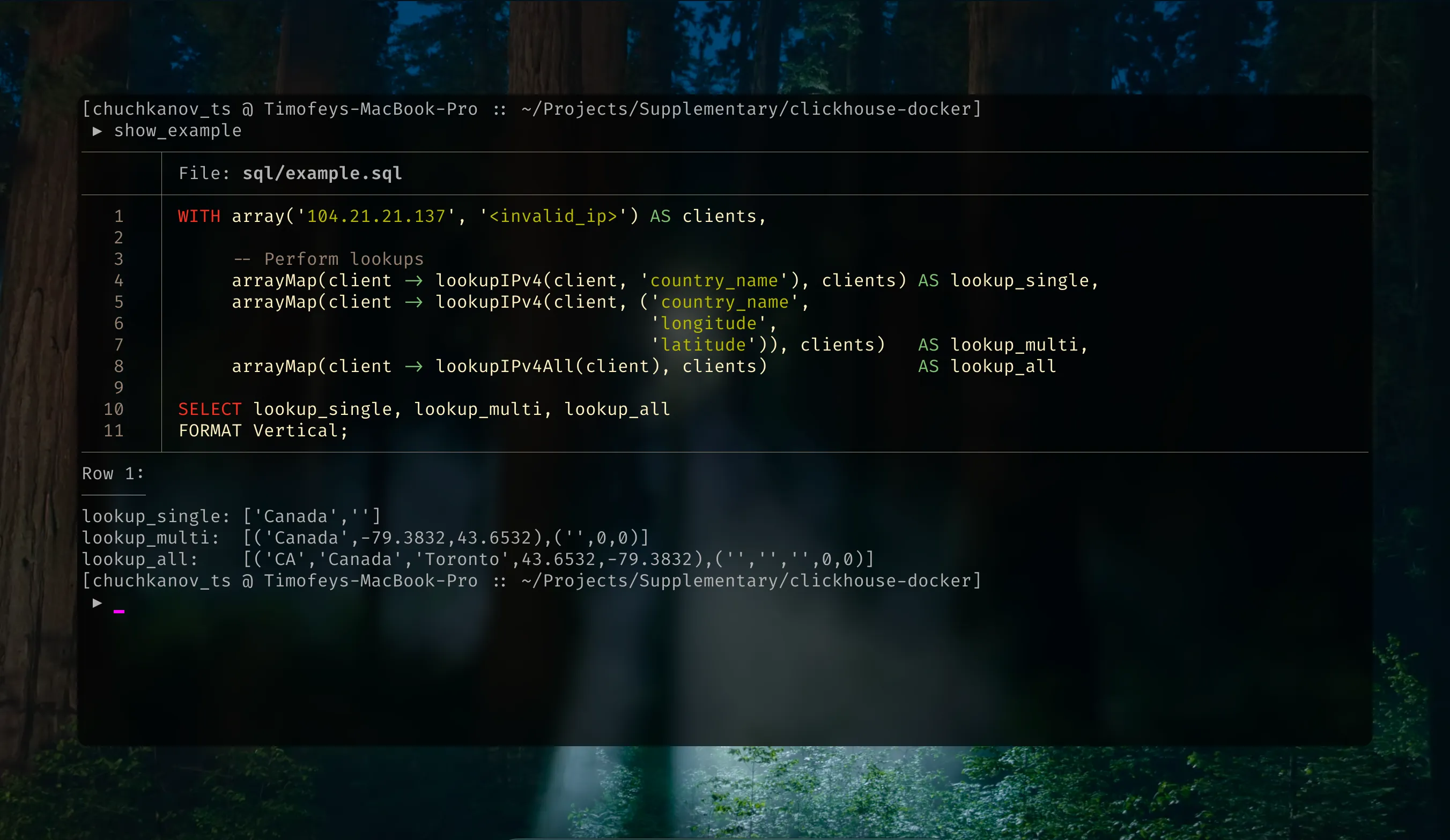This screenshot has height=840, width=1450.
Task: Click the SELECT keyword on line 10
Action: pos(210,409)
